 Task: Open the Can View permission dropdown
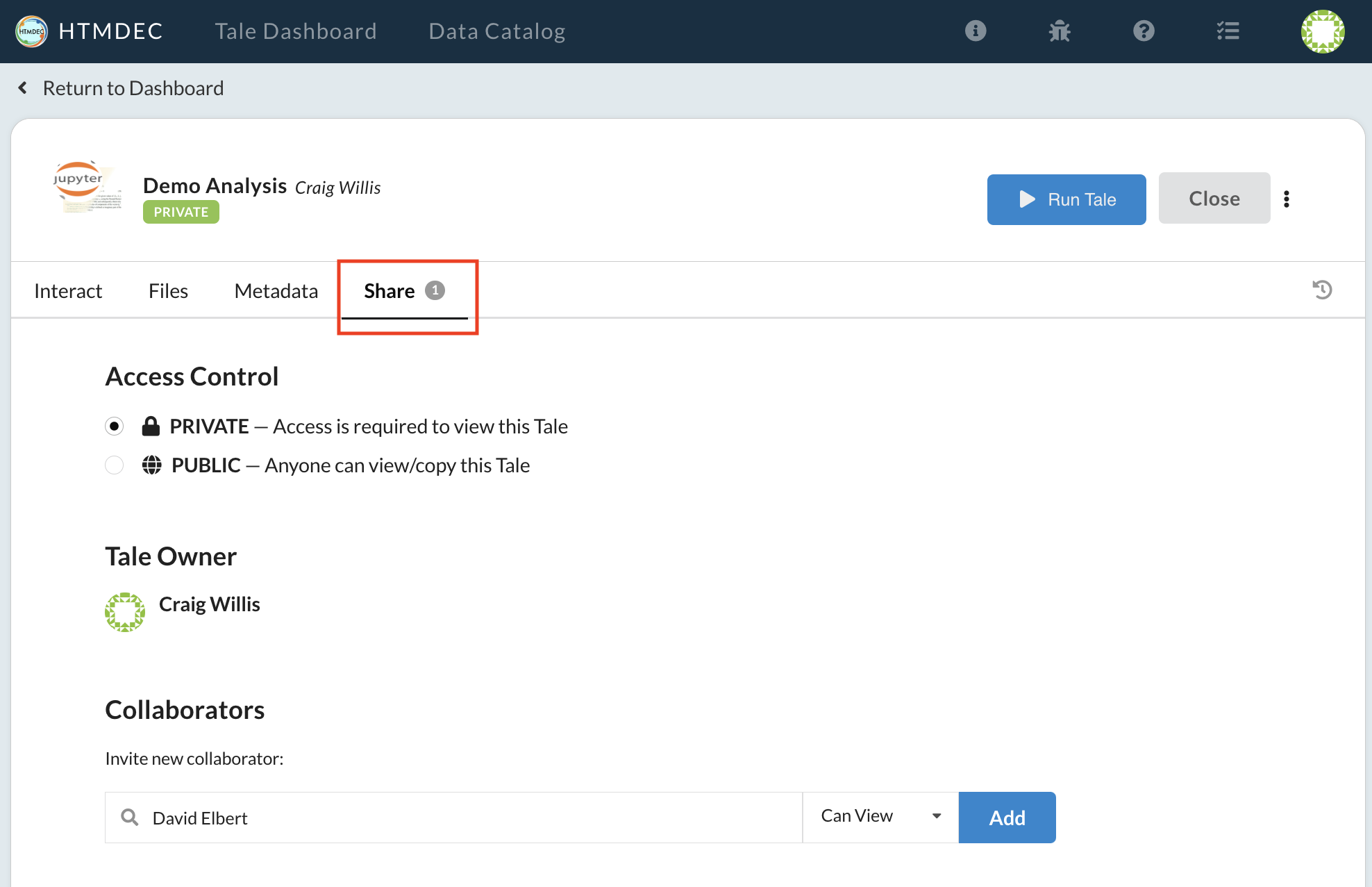click(x=880, y=817)
